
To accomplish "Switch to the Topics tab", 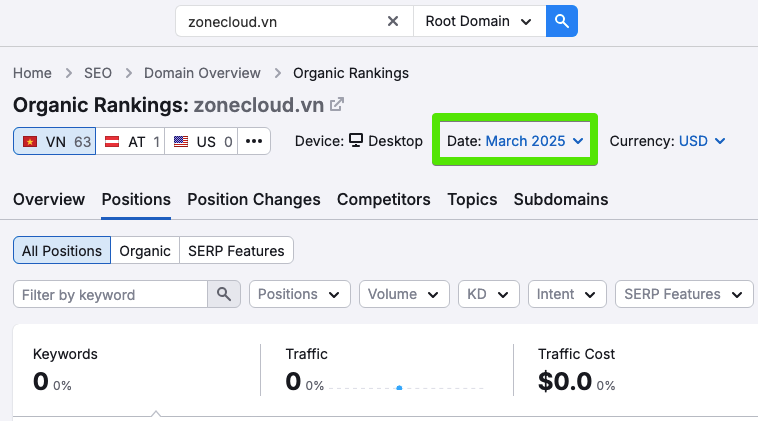I will (472, 199).
